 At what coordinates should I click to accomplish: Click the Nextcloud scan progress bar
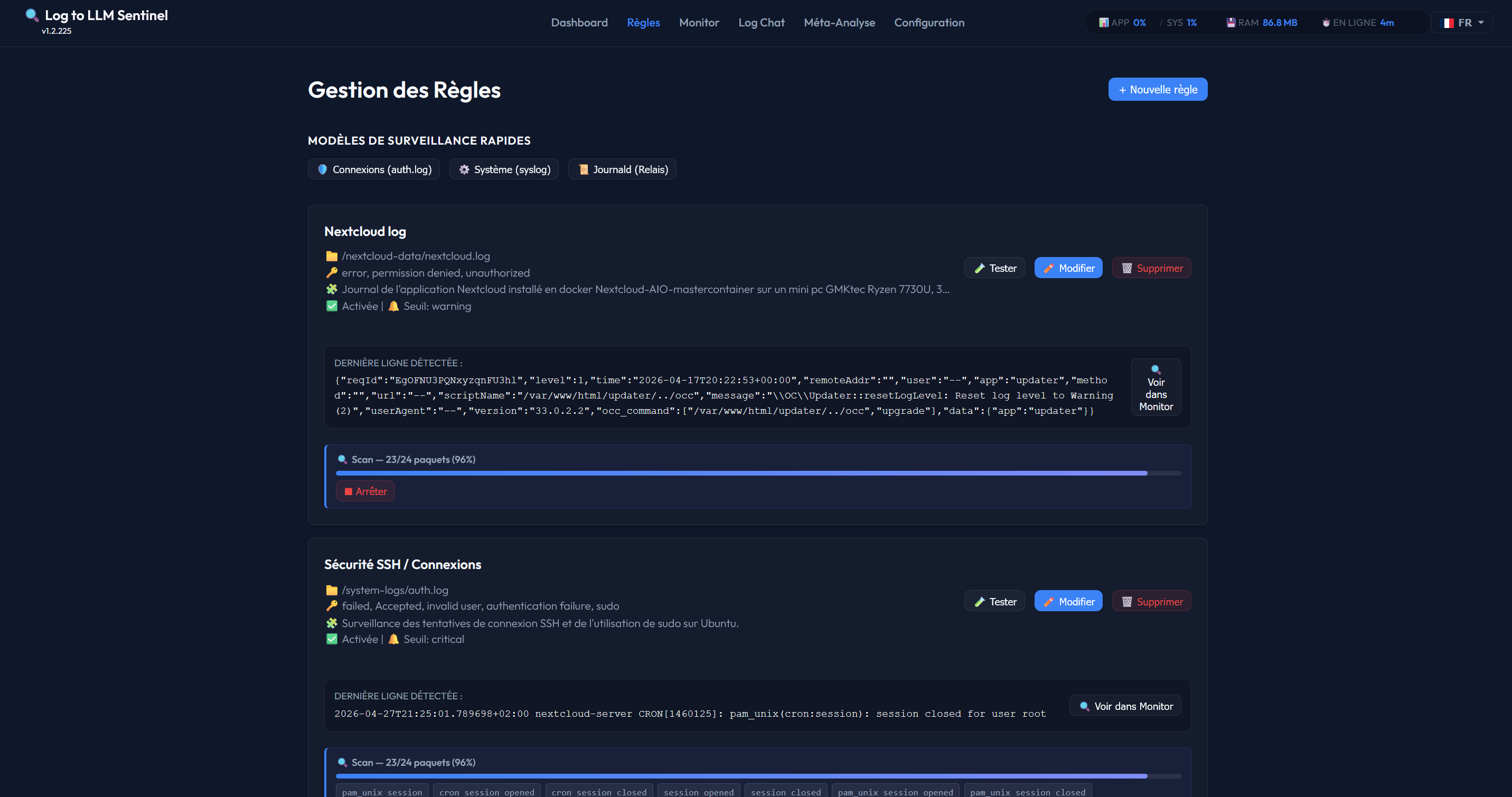pos(758,473)
